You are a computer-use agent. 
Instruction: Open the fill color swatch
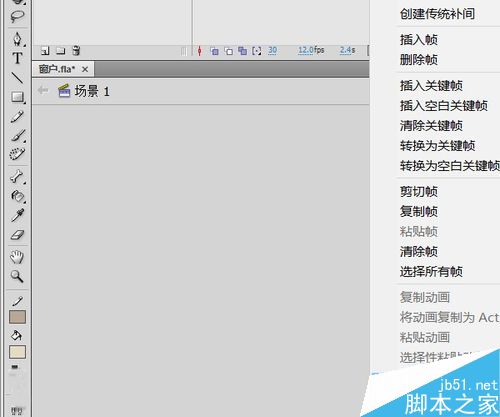(17, 352)
